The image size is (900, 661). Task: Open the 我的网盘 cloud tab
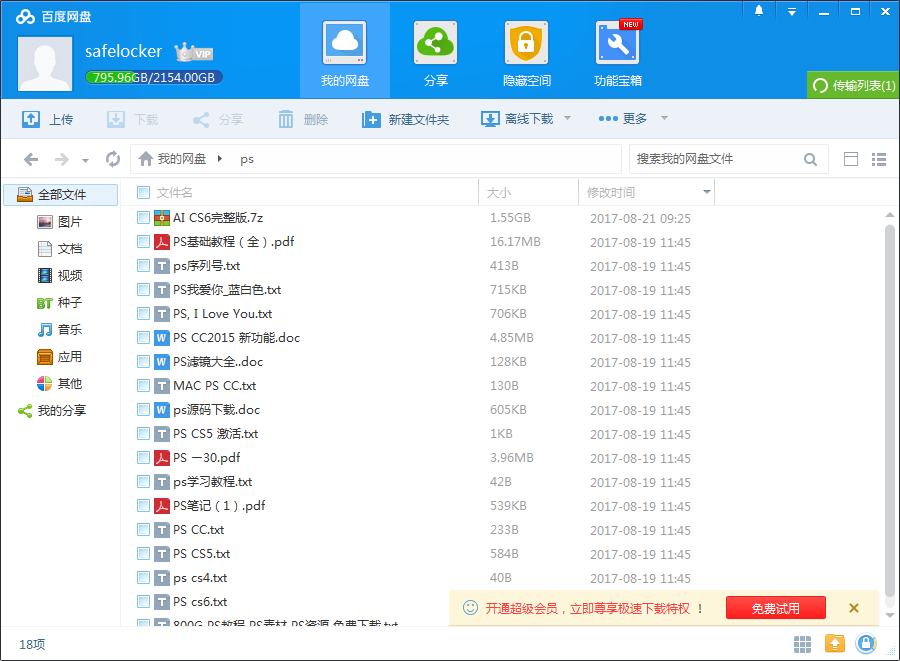click(344, 52)
